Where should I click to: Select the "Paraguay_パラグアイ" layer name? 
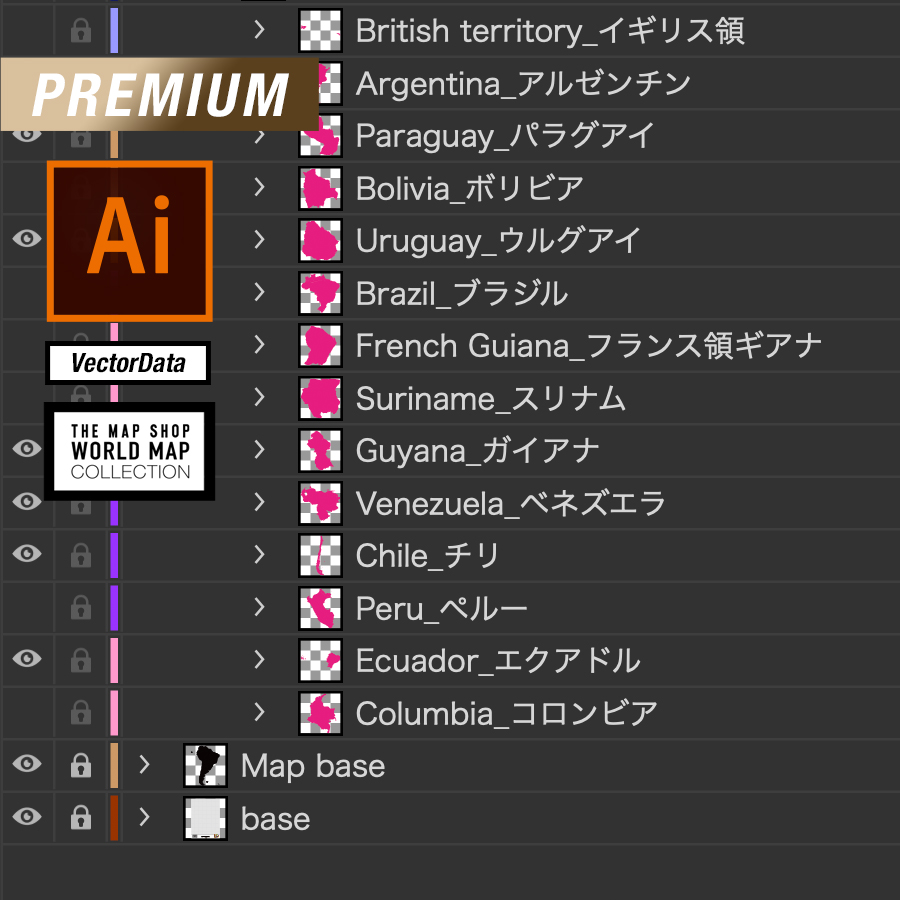tap(505, 137)
